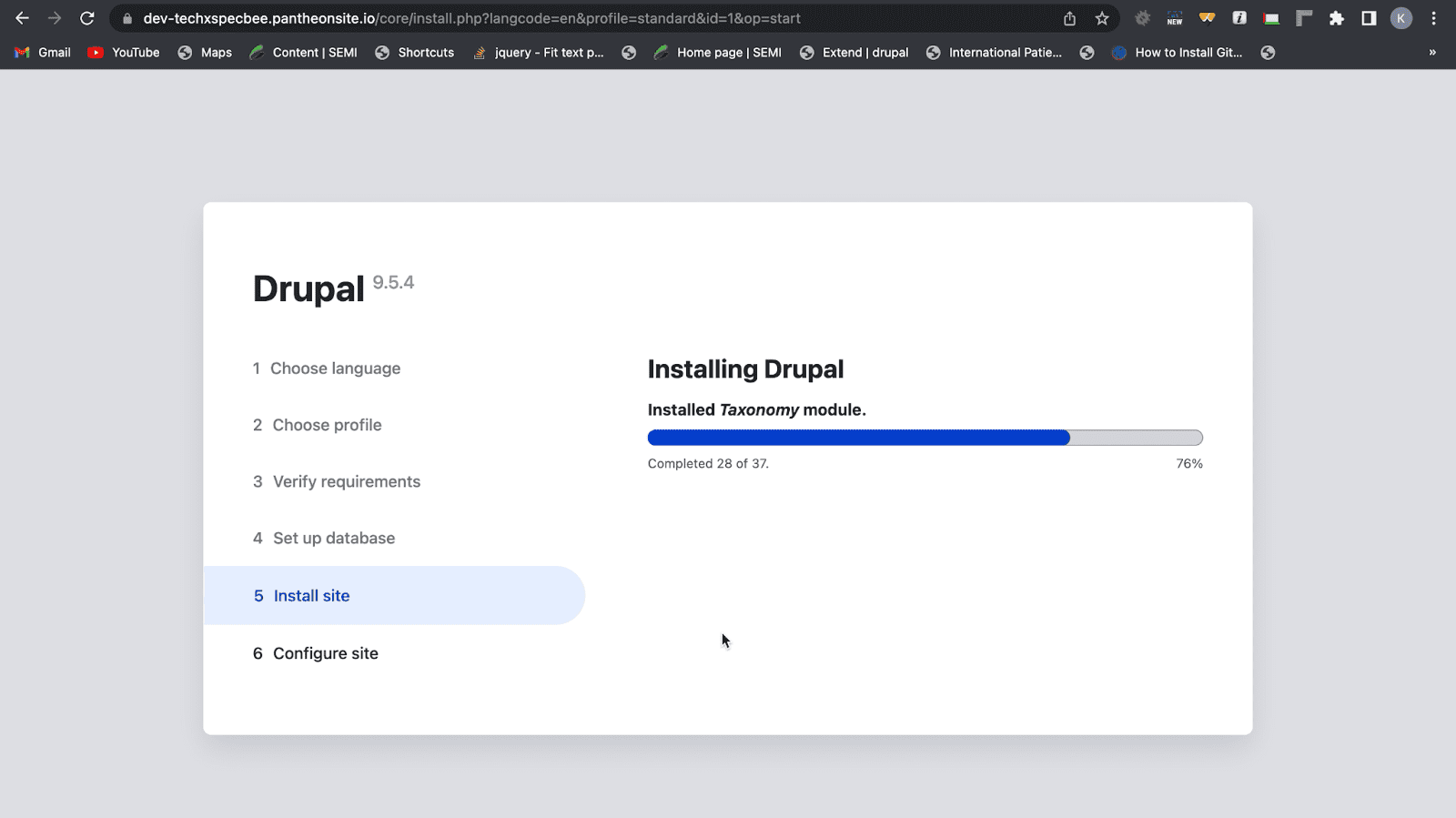Click the Drupal title logo text
Image resolution: width=1456 pixels, height=818 pixels.
tap(308, 289)
